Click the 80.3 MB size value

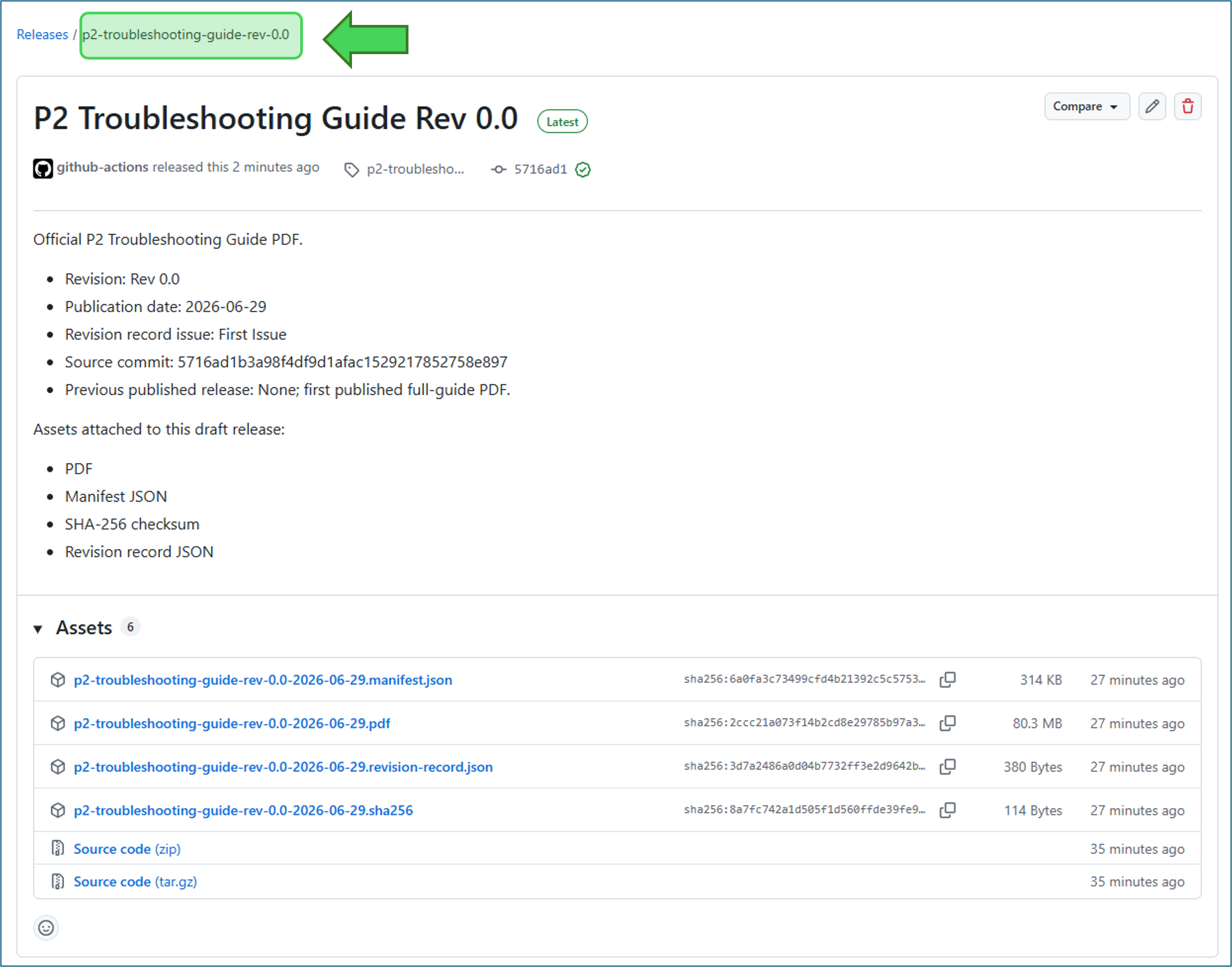click(x=1037, y=723)
